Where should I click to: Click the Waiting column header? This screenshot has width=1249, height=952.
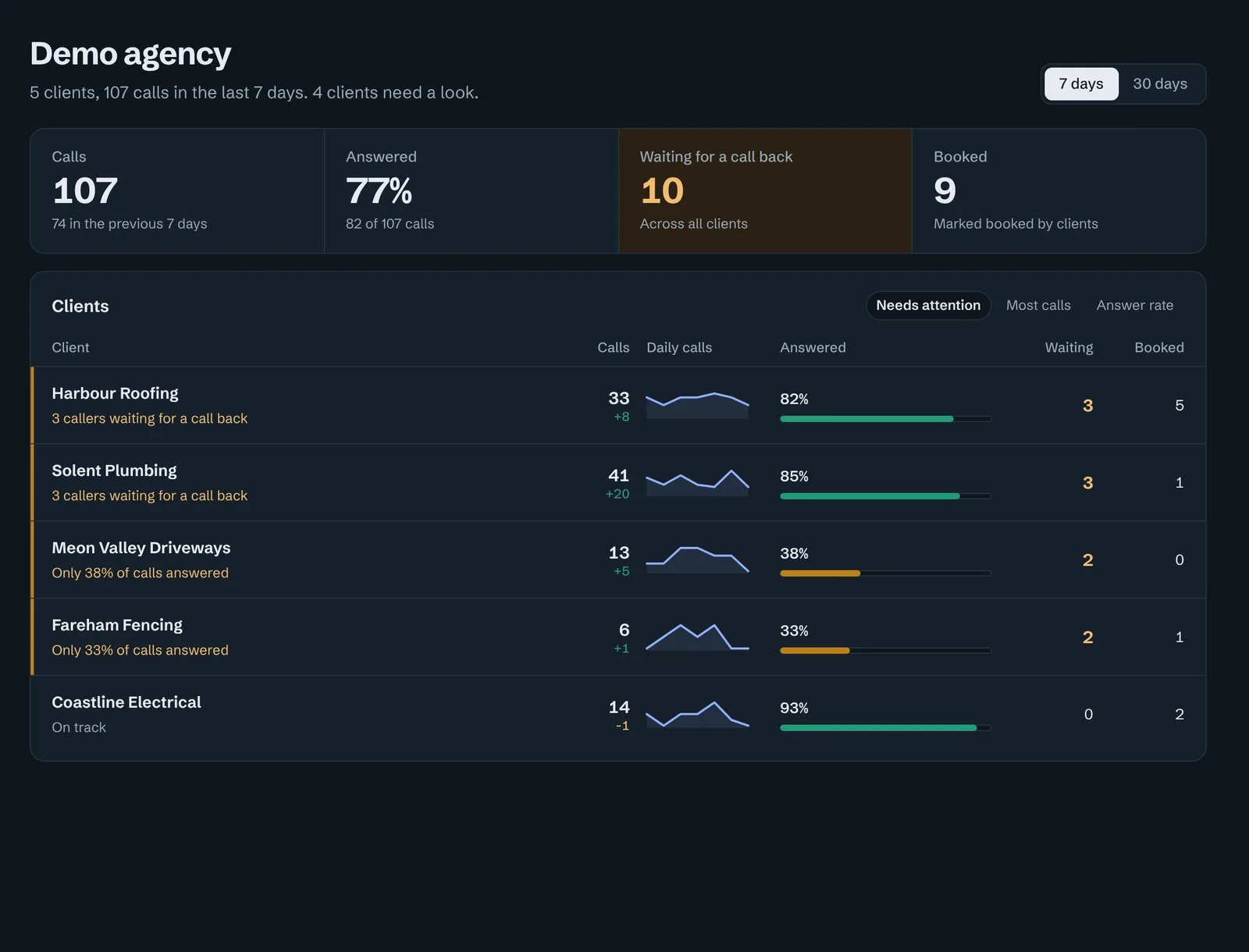(1069, 347)
